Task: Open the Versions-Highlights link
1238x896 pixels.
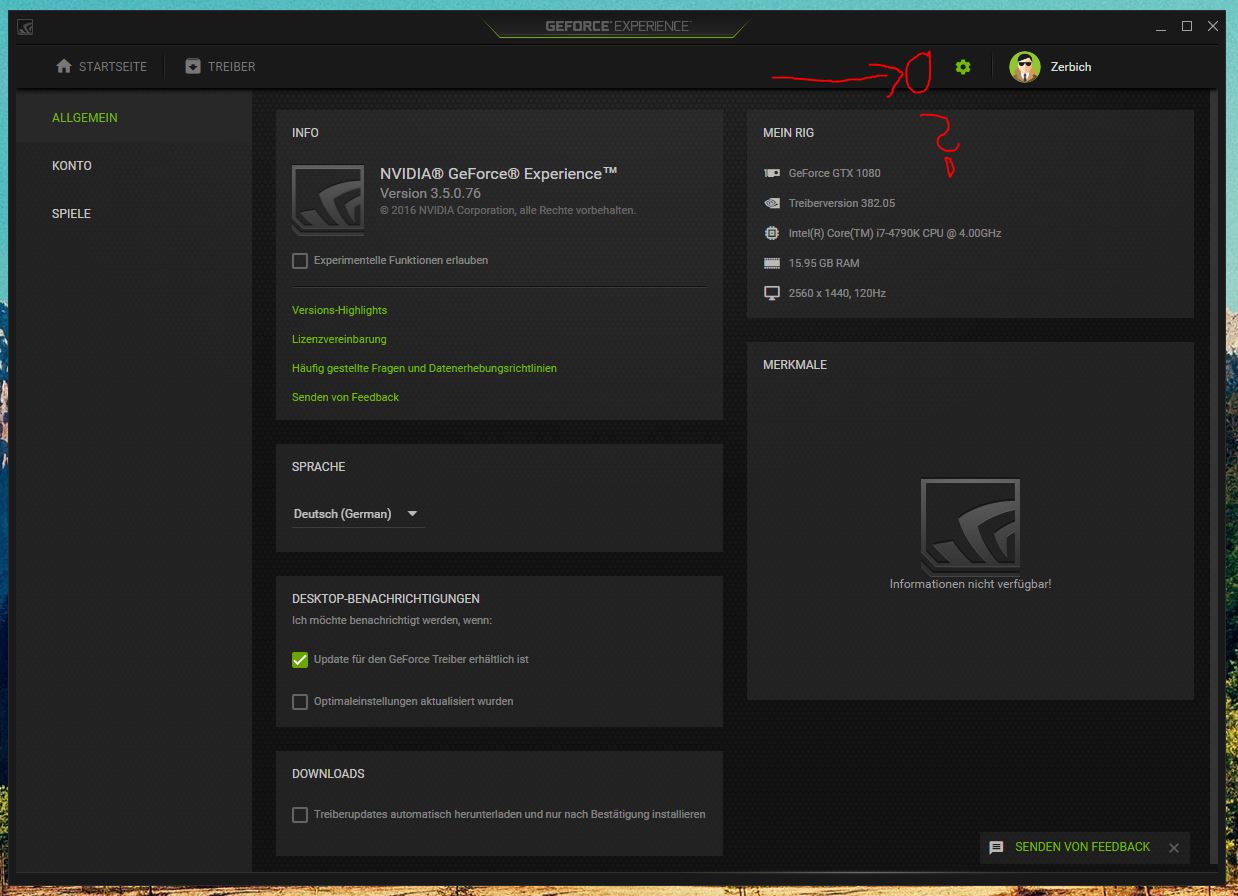Action: pyautogui.click(x=339, y=310)
